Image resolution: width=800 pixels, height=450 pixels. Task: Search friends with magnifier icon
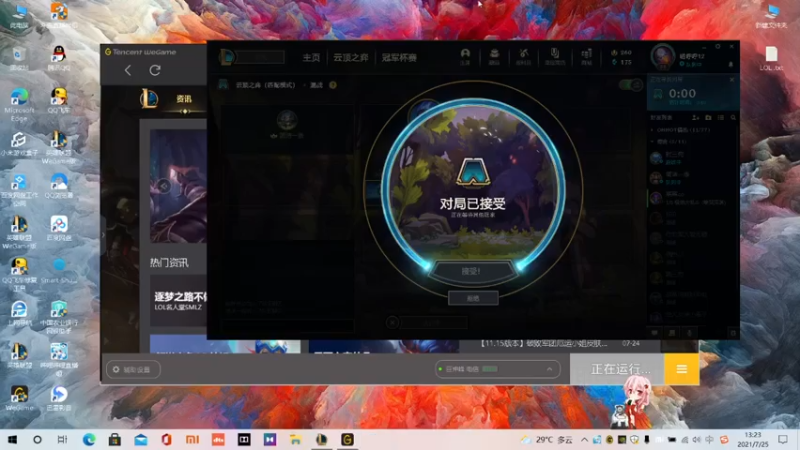point(733,117)
